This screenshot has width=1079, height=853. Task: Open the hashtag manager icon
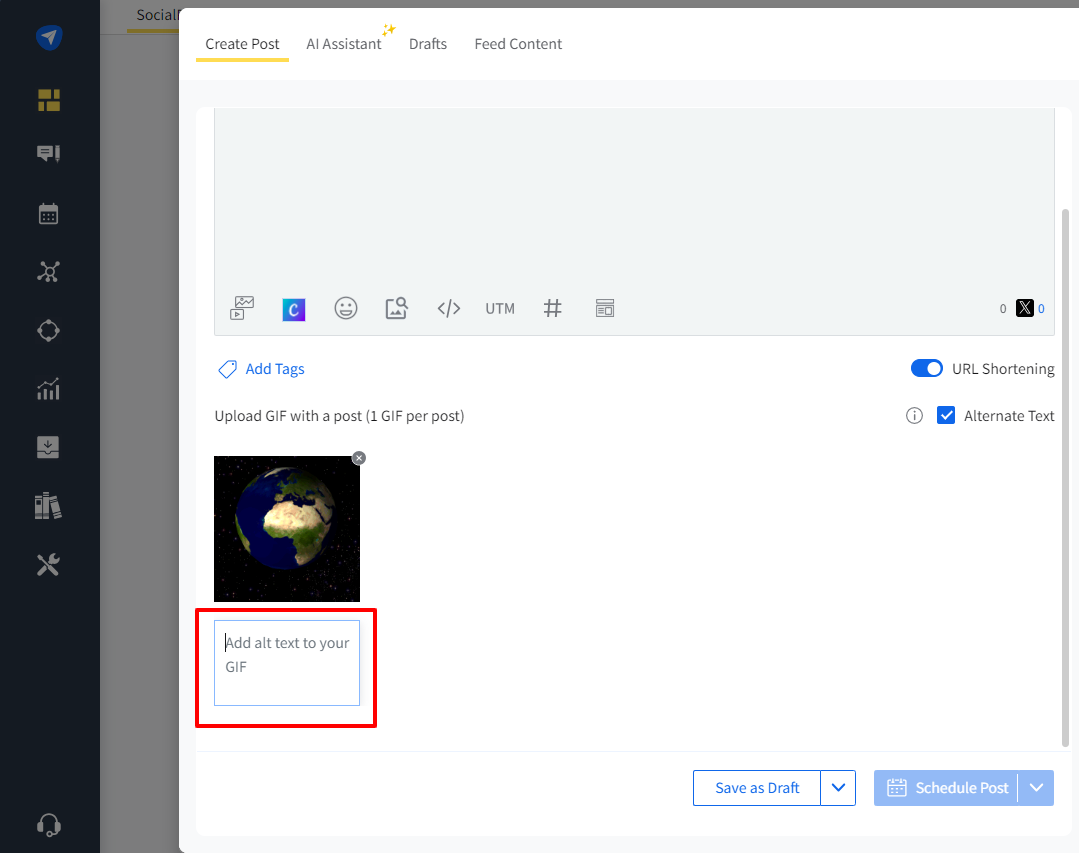point(552,308)
